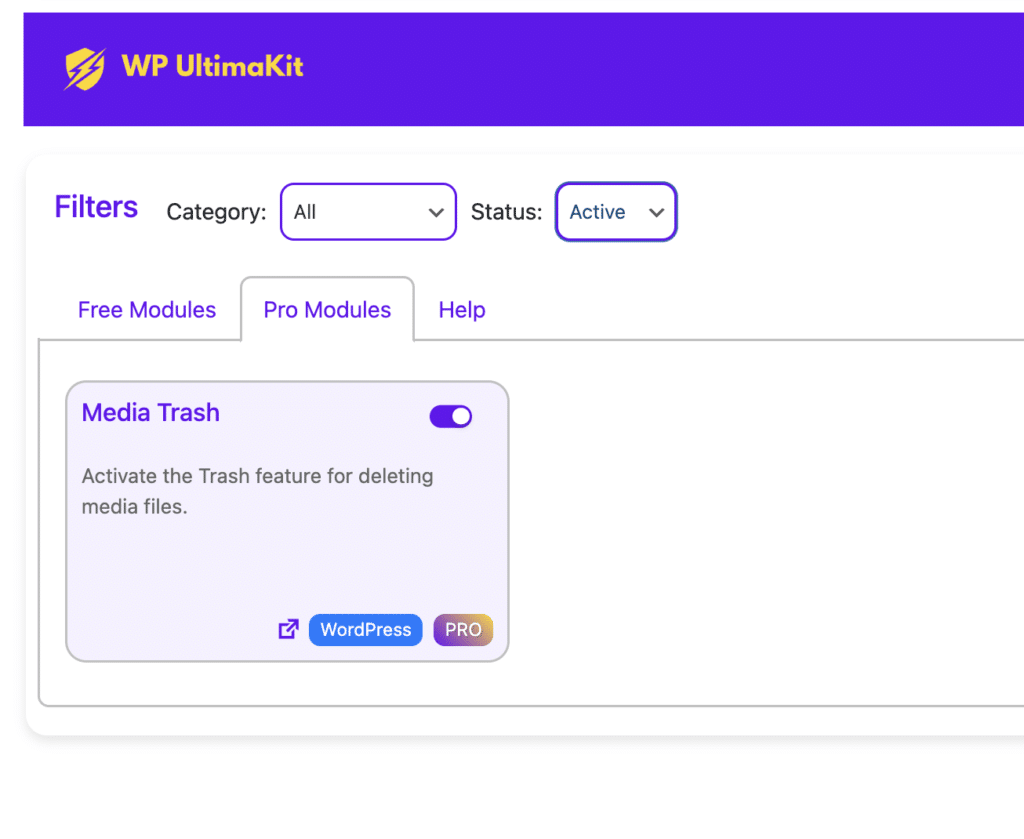Switch the Media Trash activation switch

[450, 415]
